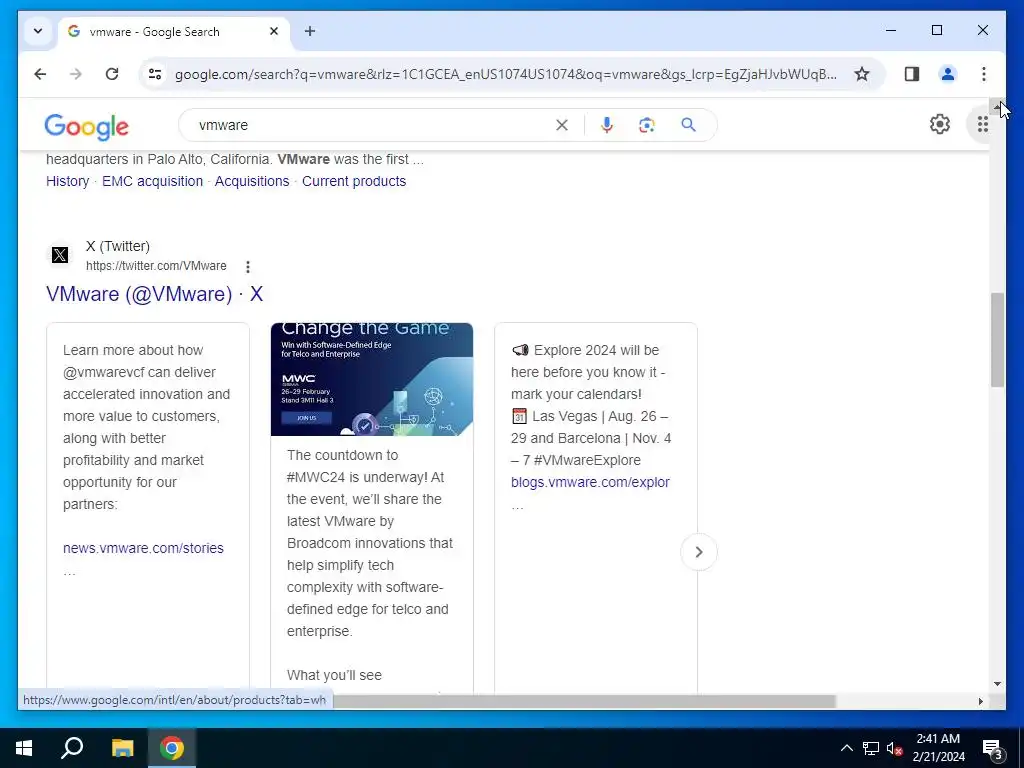Image resolution: width=1024 pixels, height=768 pixels.
Task: Open the news.vmware.com/stories link
Action: point(143,548)
